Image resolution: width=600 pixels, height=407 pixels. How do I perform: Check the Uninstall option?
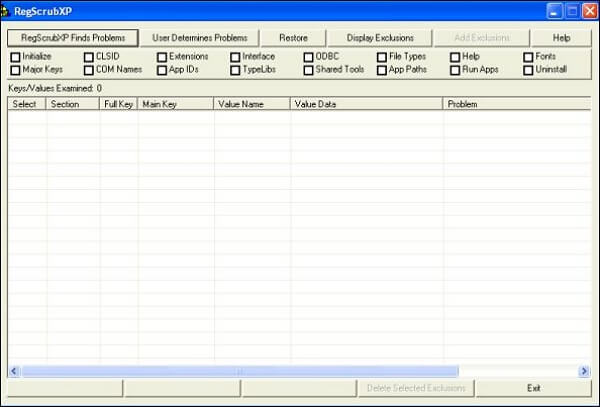pyautogui.click(x=528, y=70)
